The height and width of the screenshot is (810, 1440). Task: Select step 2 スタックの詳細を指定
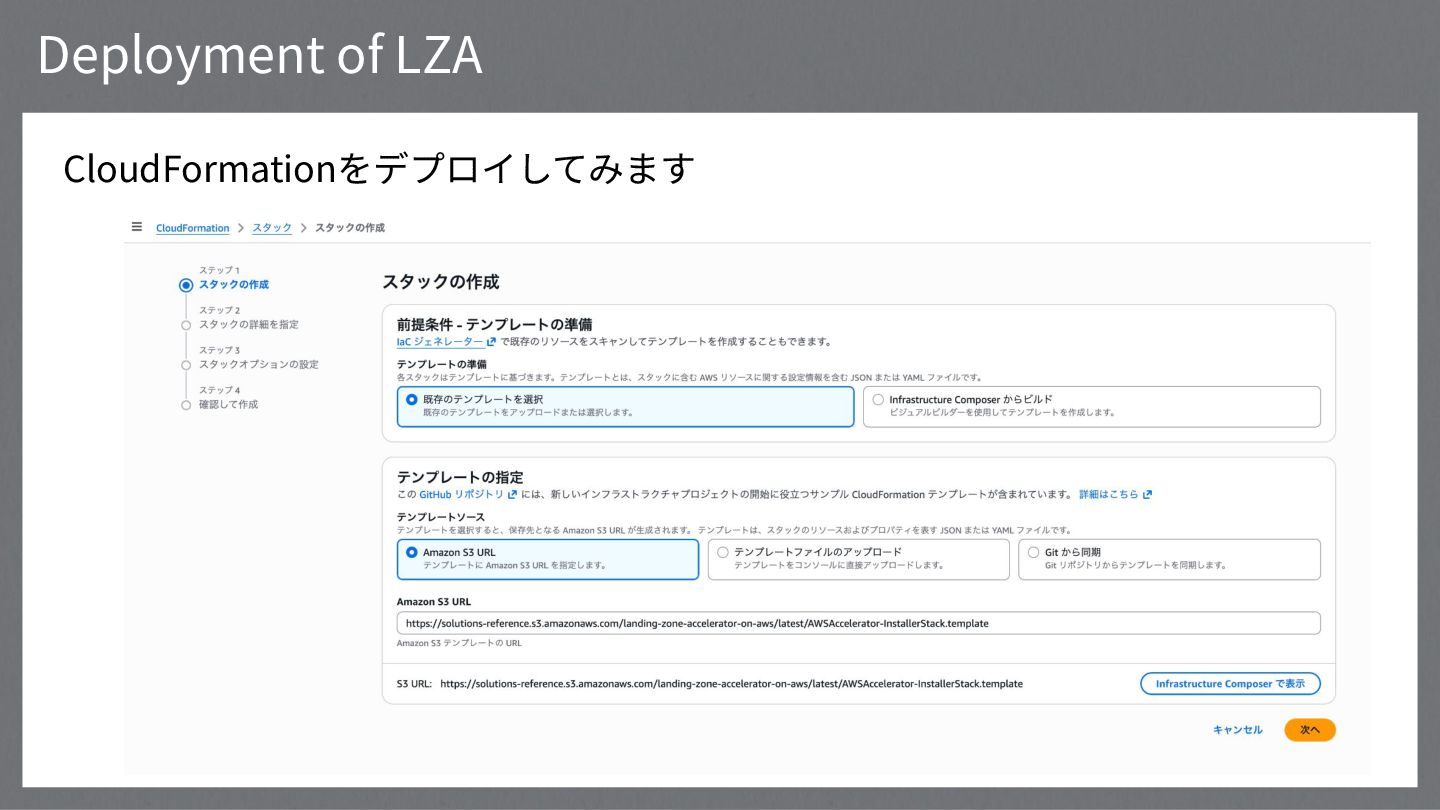[248, 325]
